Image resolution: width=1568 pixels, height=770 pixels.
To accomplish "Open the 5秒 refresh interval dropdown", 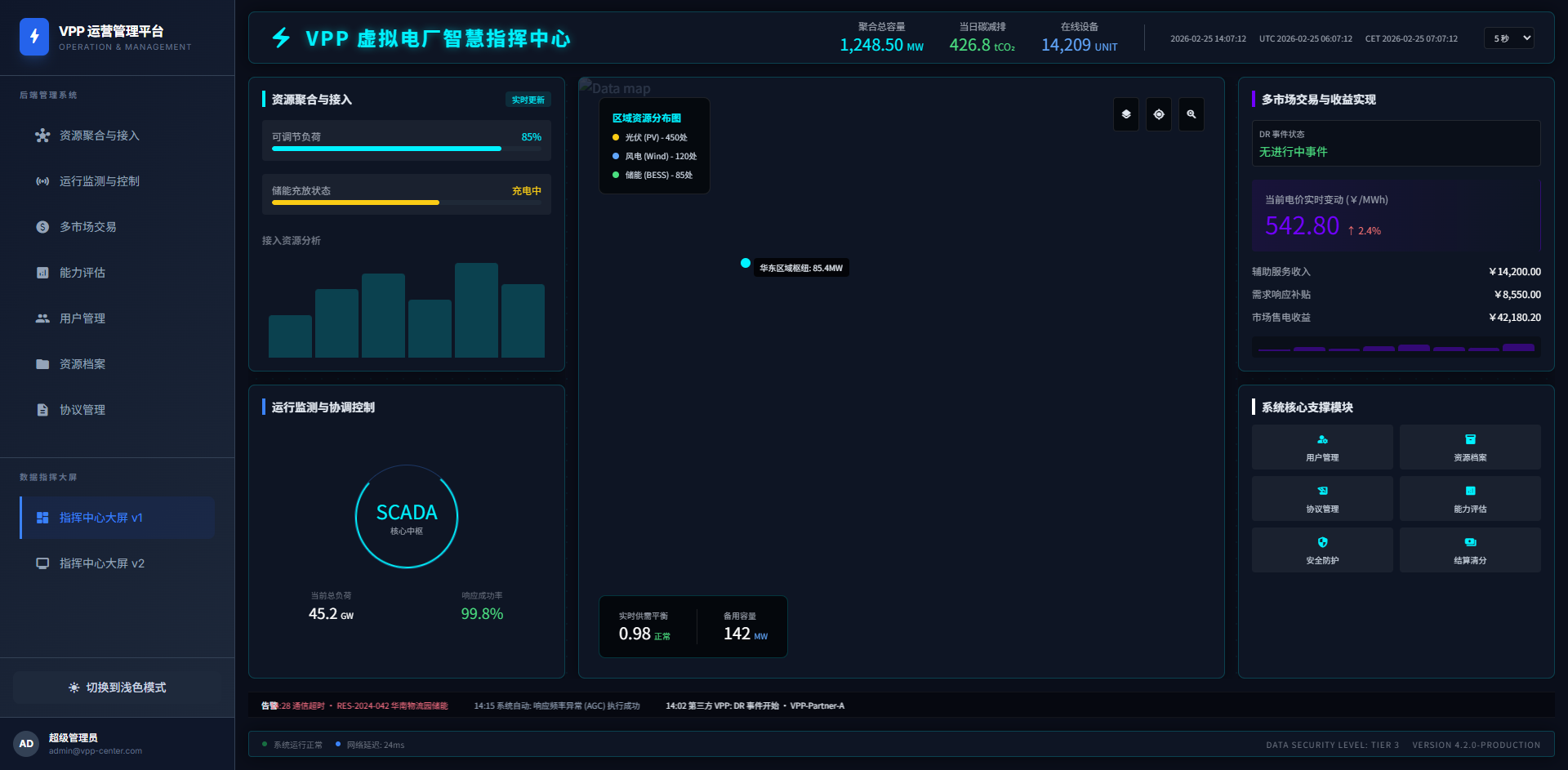I will pos(1508,38).
